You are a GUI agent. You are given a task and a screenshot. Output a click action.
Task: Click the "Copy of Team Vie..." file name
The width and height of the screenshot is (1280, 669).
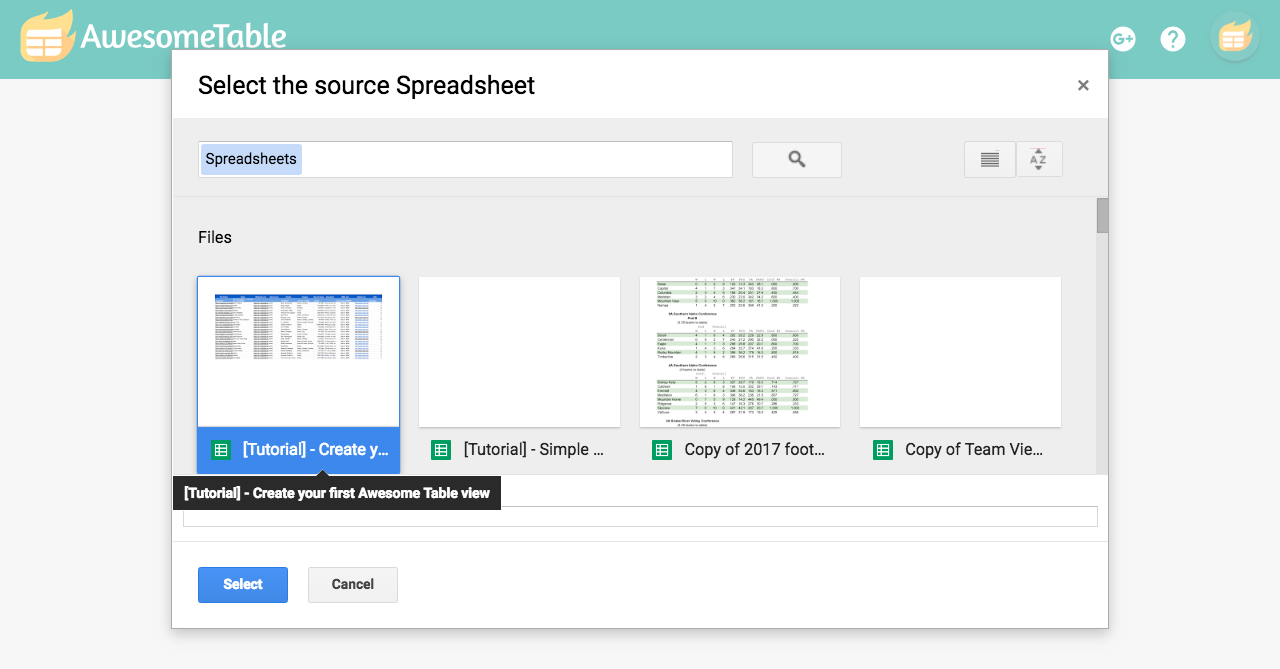click(x=974, y=450)
